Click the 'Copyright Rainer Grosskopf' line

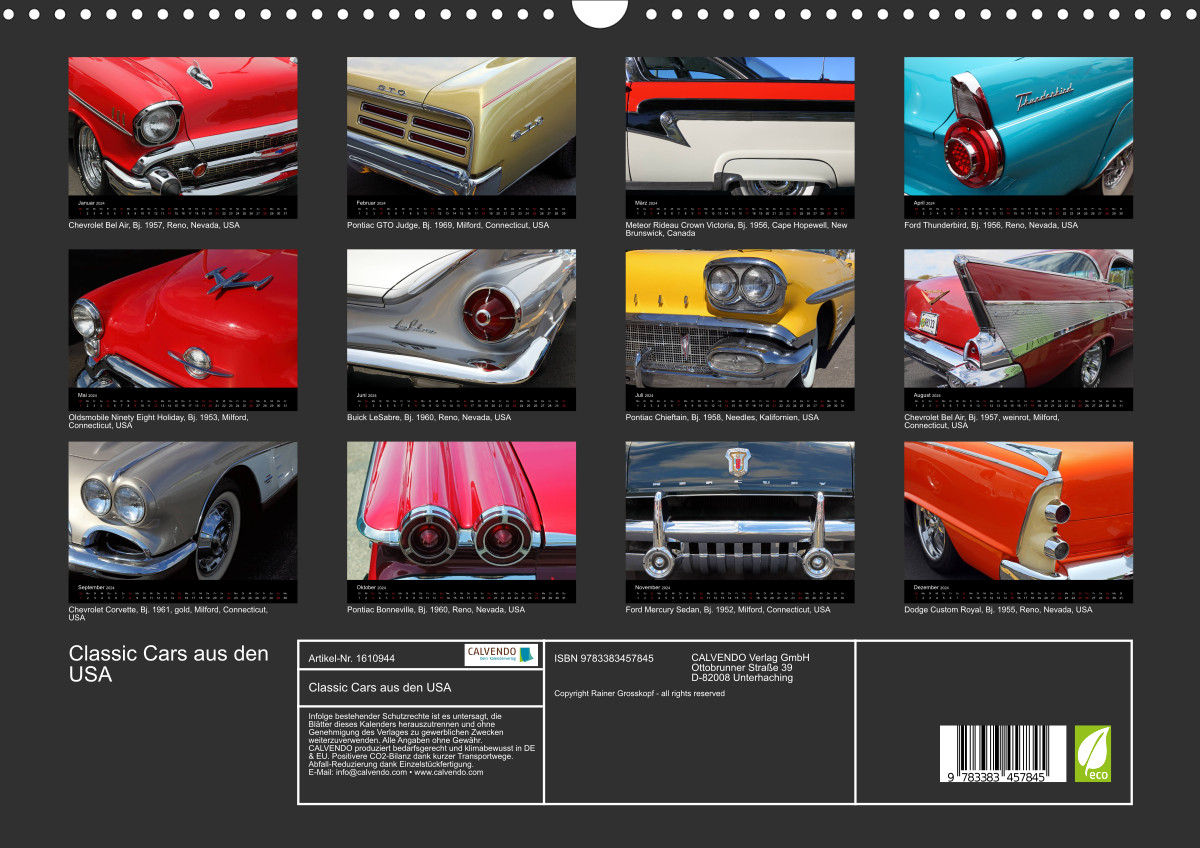[x=639, y=693]
